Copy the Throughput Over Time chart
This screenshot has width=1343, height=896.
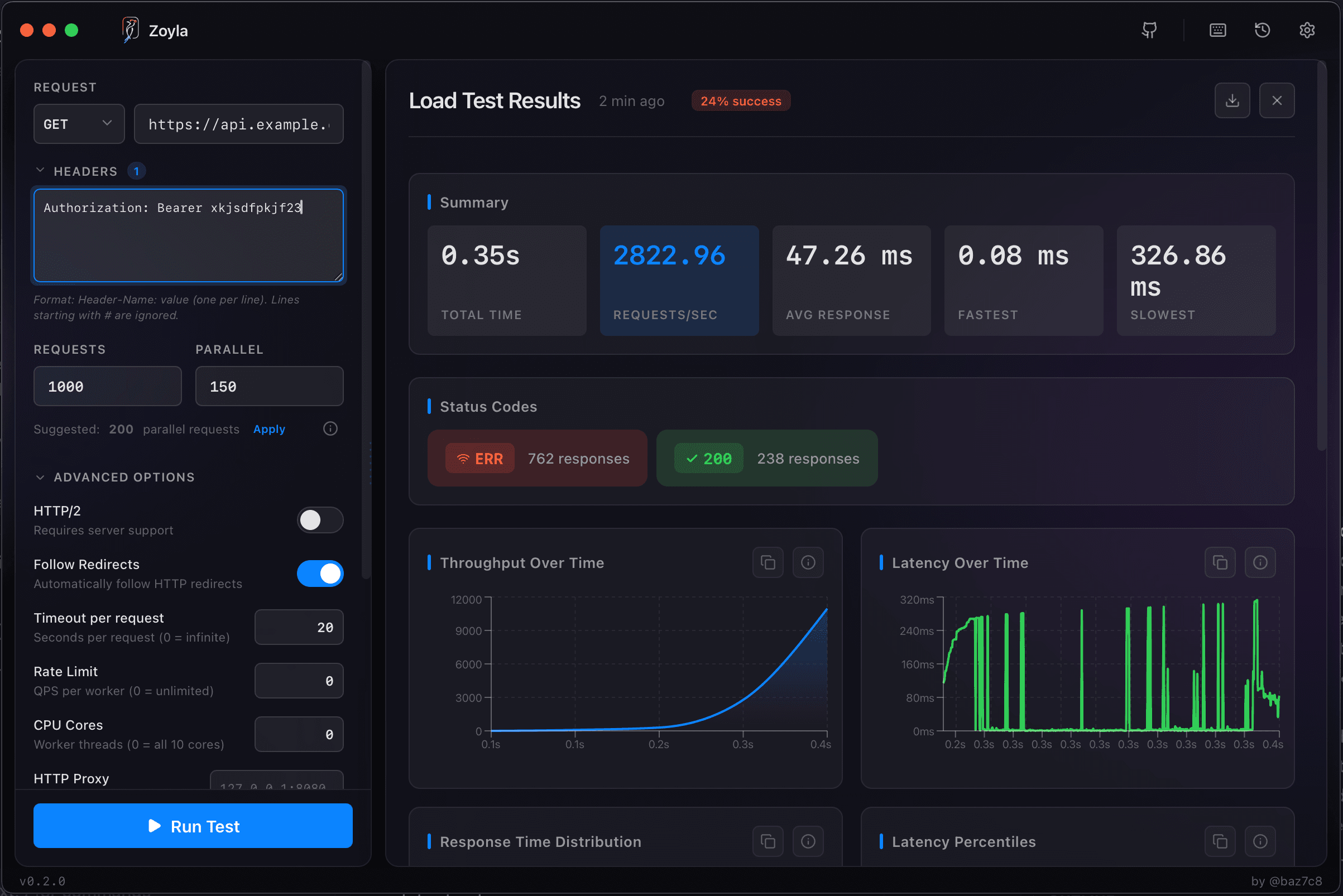coord(768,562)
